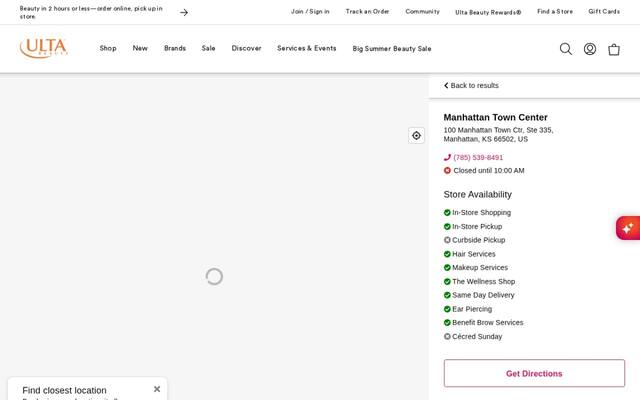This screenshot has height=400, width=640.
Task: Open Ulta Beauty Rewards link
Action: click(x=488, y=12)
